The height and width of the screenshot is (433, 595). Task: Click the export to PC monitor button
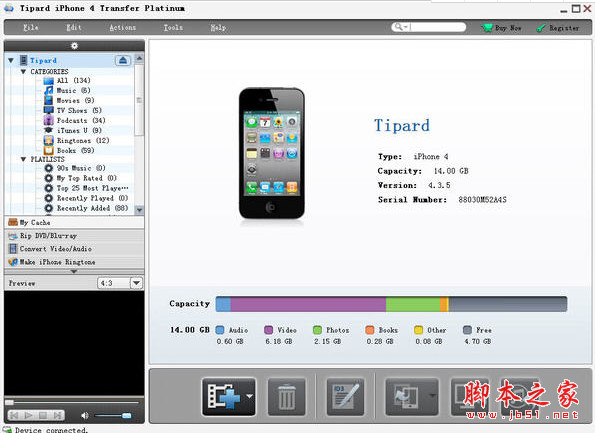[x=469, y=397]
